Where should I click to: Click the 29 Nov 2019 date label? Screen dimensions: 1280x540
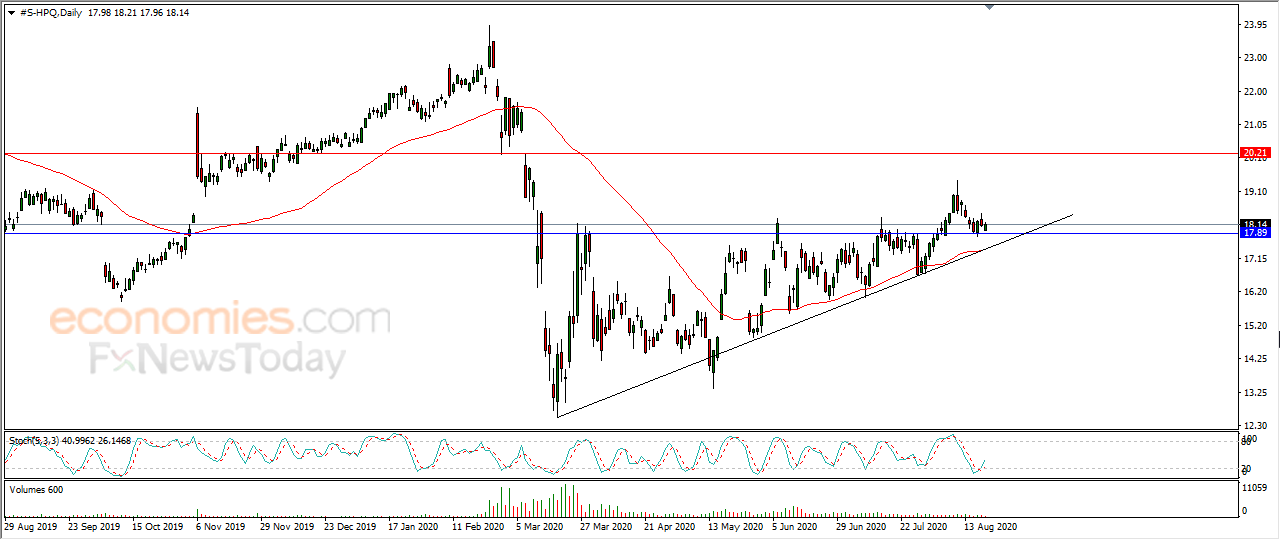point(287,525)
